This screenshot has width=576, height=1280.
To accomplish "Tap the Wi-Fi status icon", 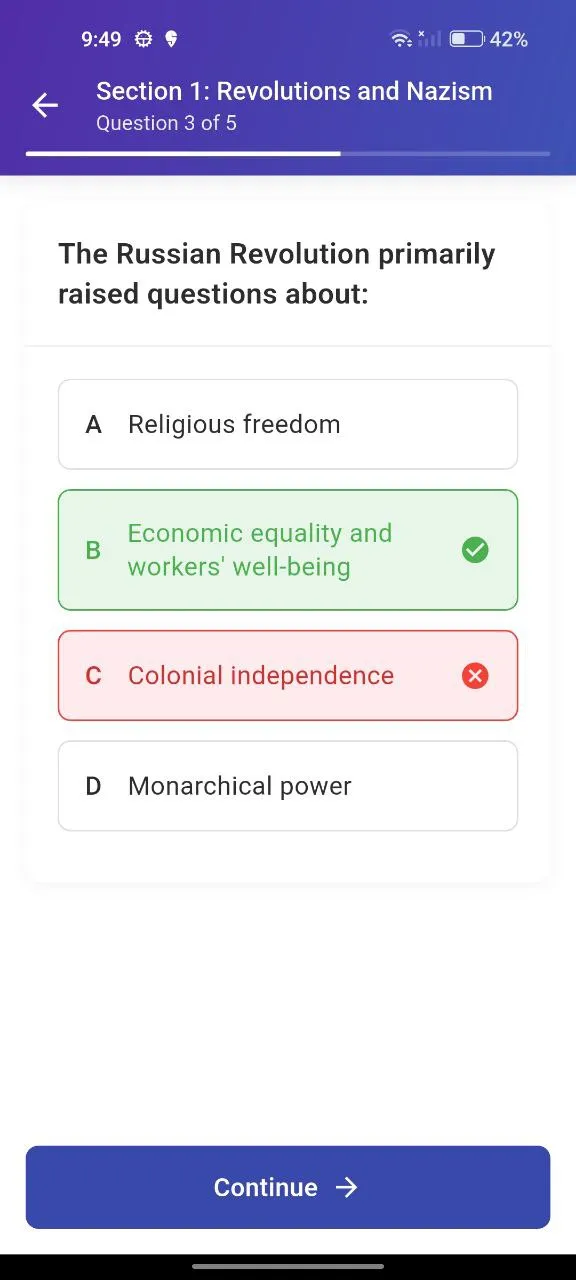I will (401, 39).
